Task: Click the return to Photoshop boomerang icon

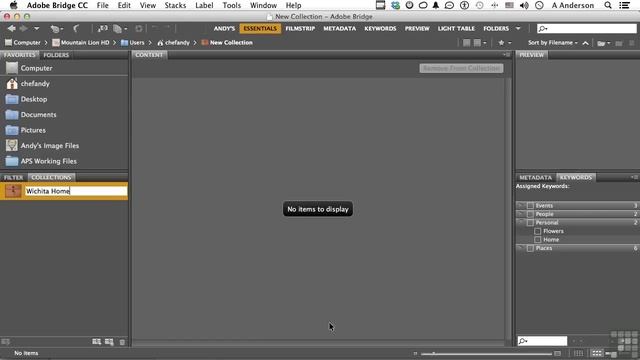Action: [76, 28]
